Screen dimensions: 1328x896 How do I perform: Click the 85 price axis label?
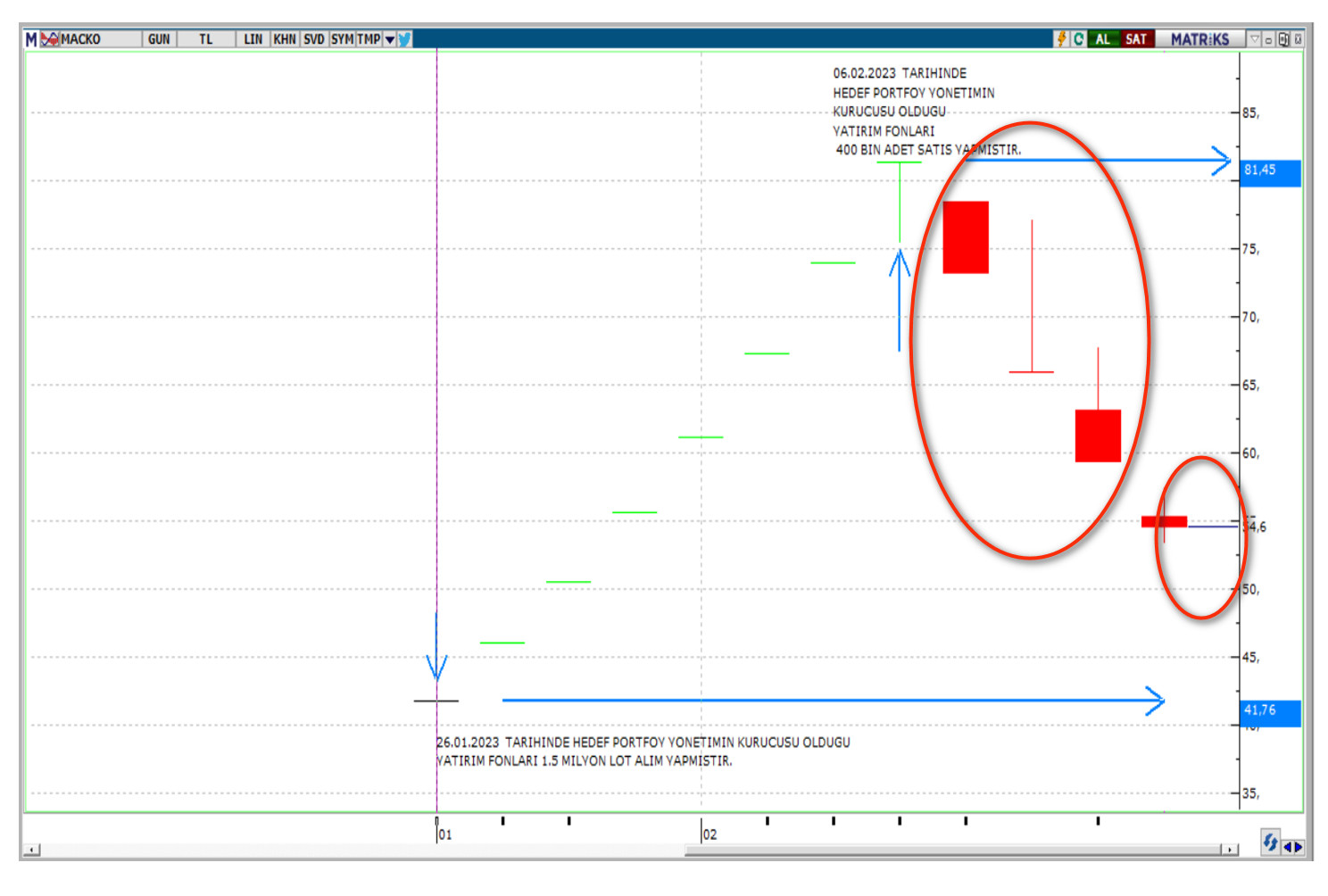tap(1251, 113)
